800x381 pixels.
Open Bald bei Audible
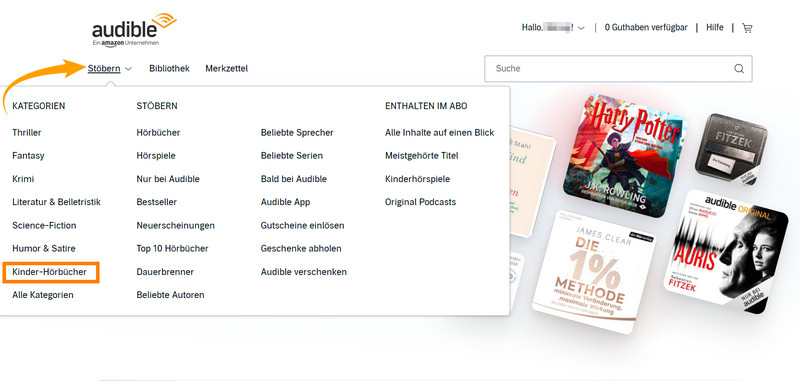point(294,179)
